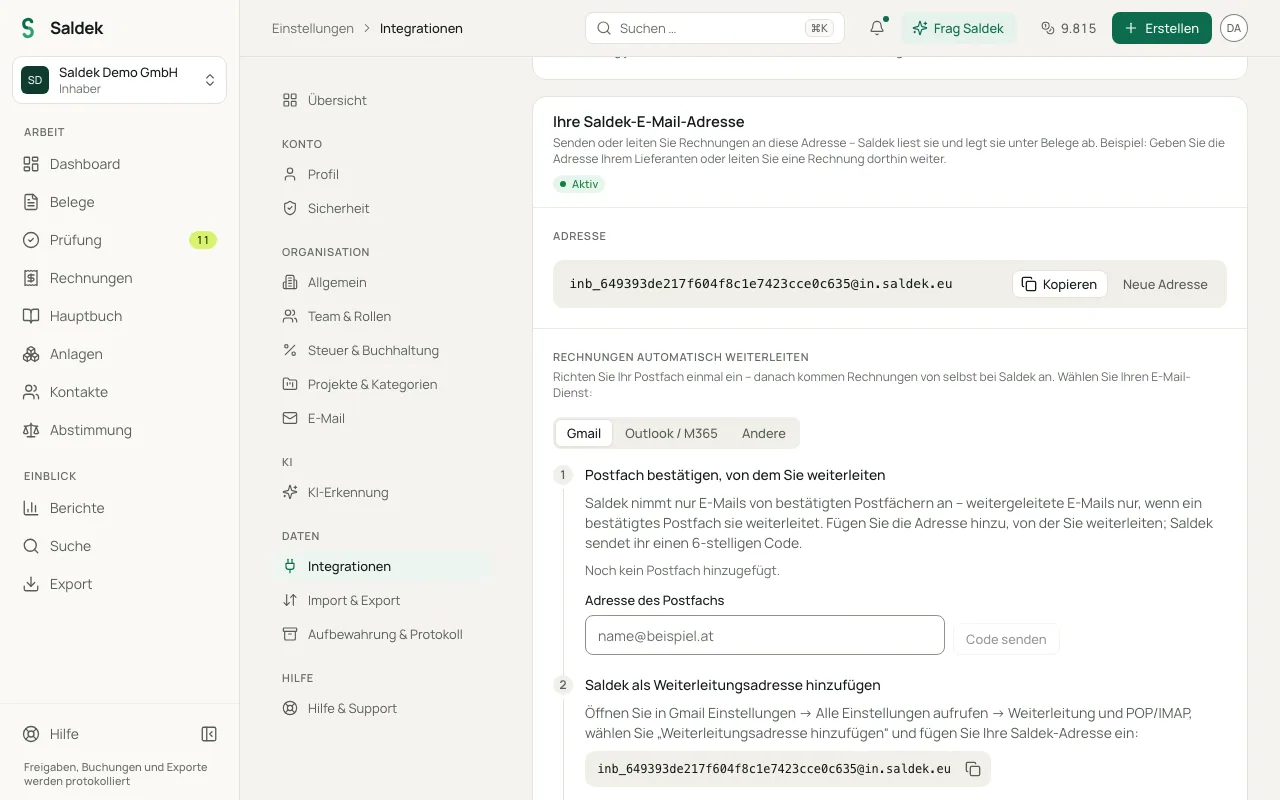Open Abstimmung reconciliation
Image resolution: width=1280 pixels, height=800 pixels.
(120, 430)
